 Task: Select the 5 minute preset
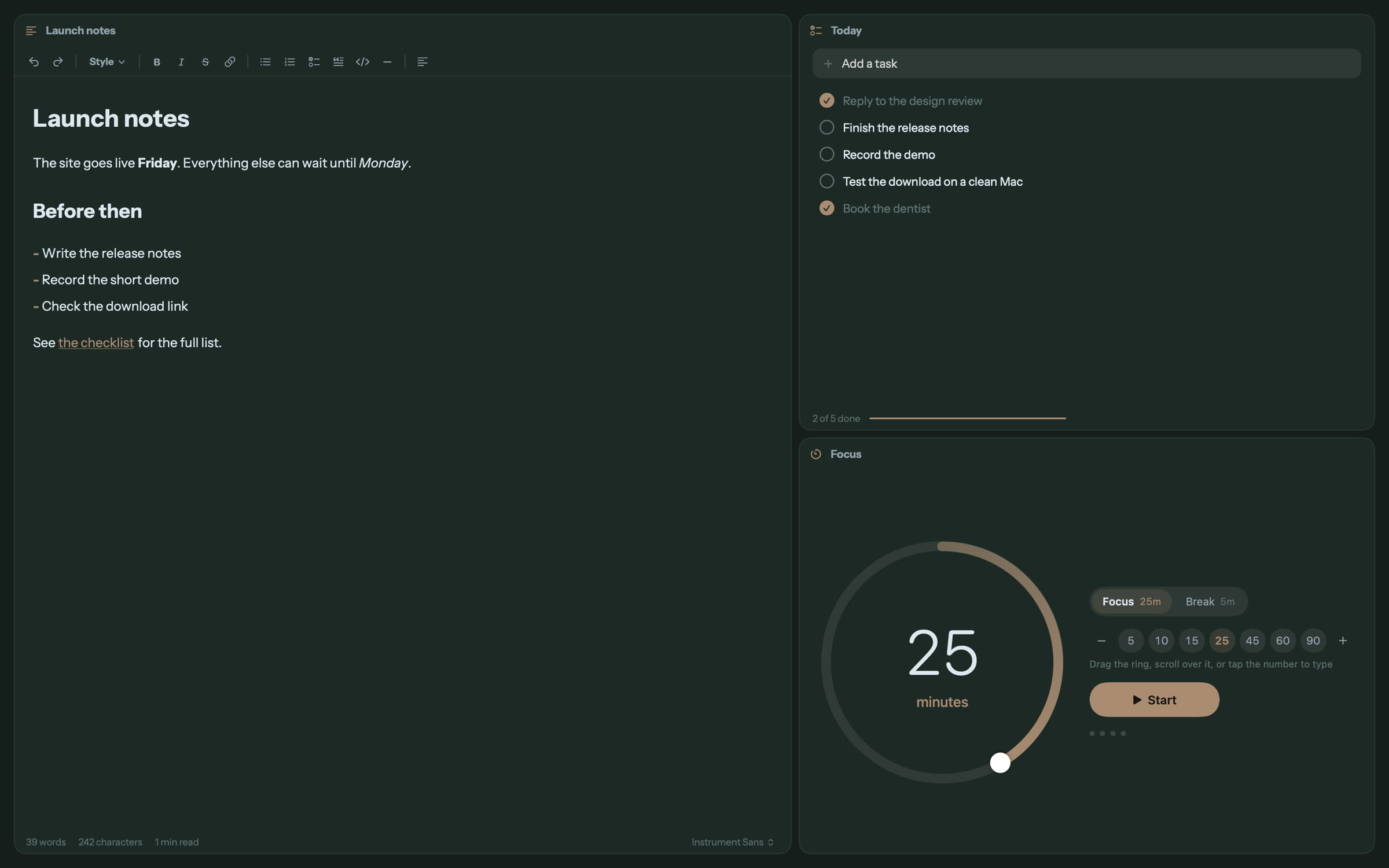[1131, 641]
